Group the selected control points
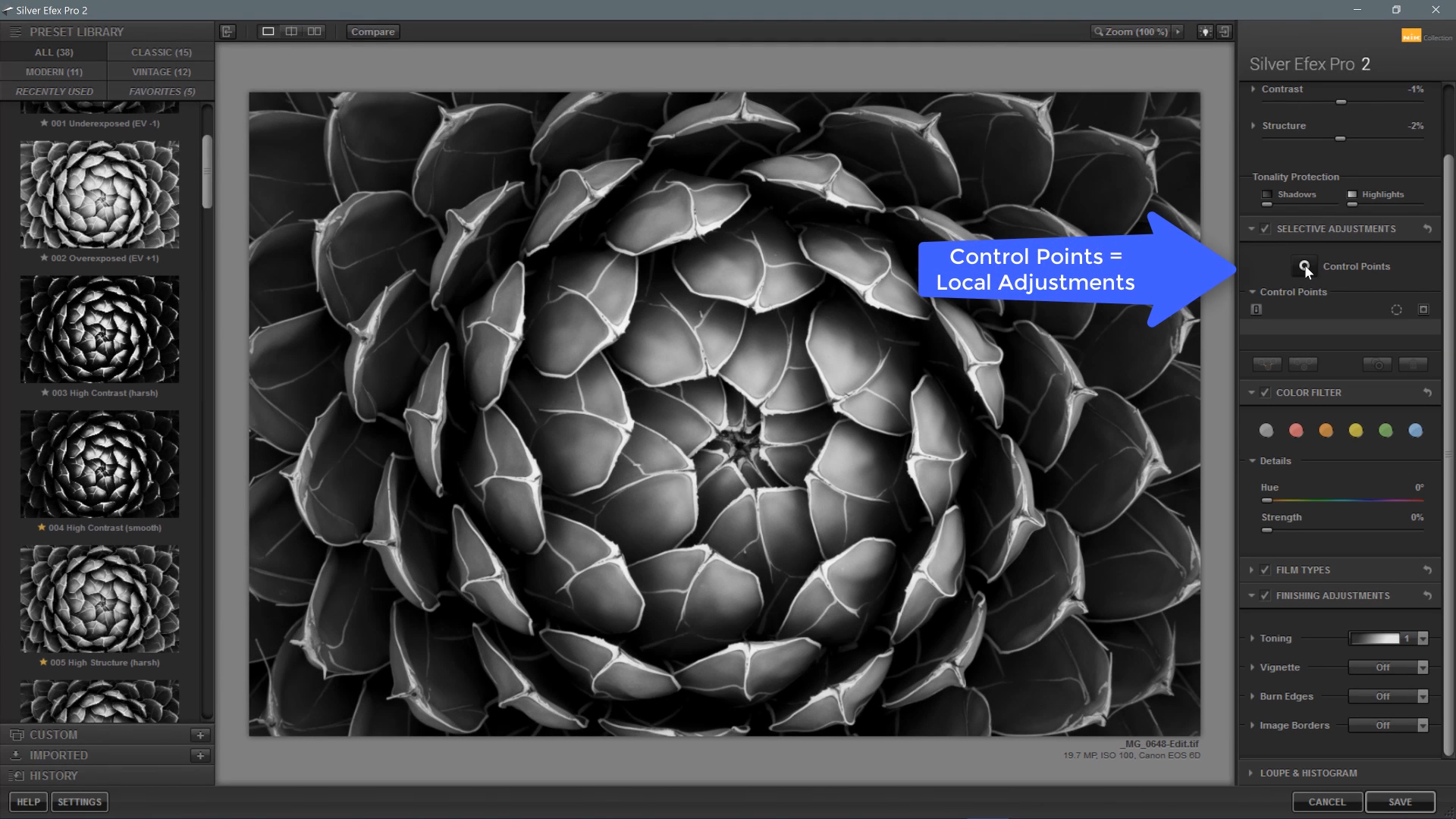 pos(1267,365)
